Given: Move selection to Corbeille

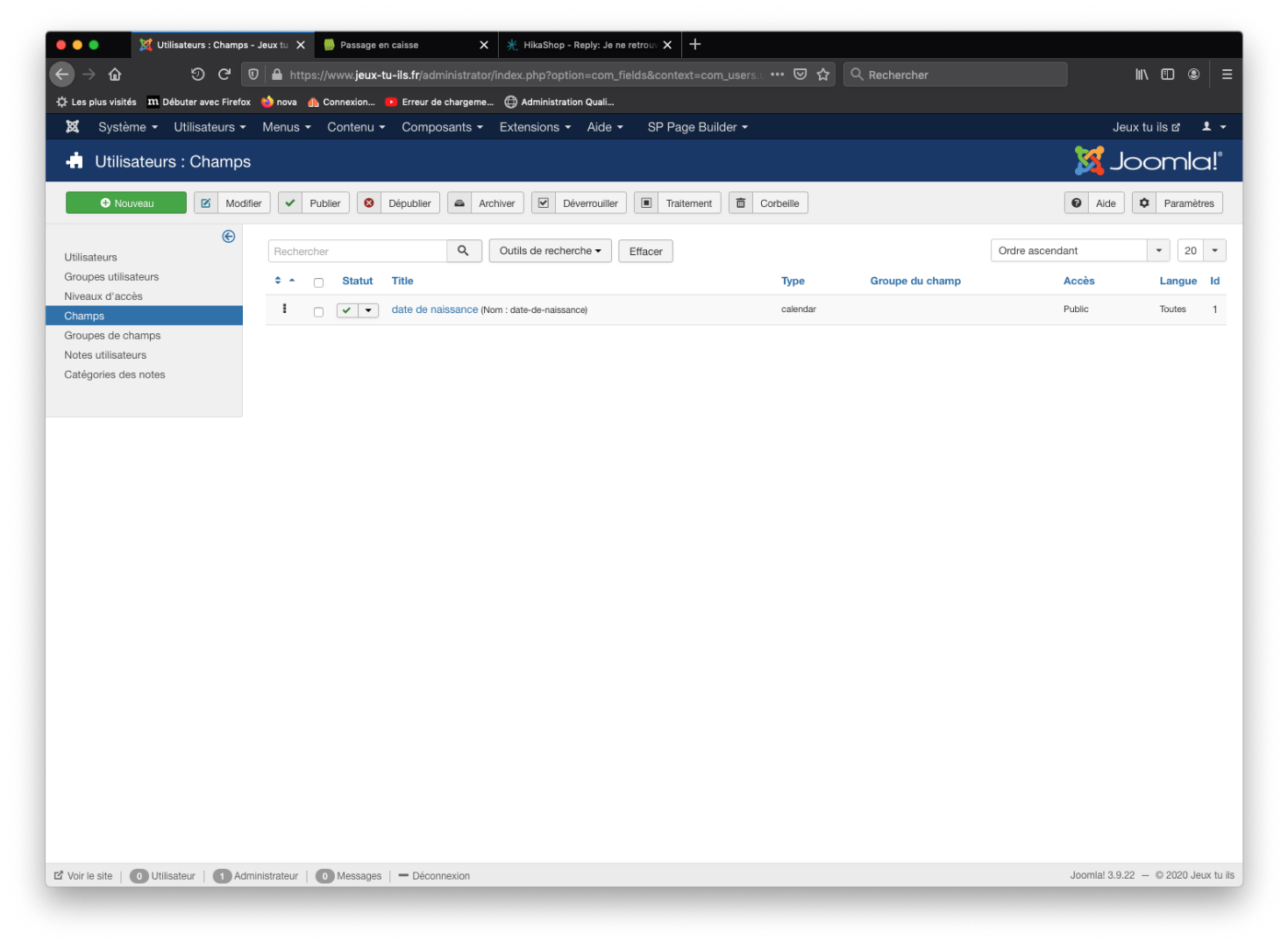Looking at the screenshot, I should [x=768, y=203].
